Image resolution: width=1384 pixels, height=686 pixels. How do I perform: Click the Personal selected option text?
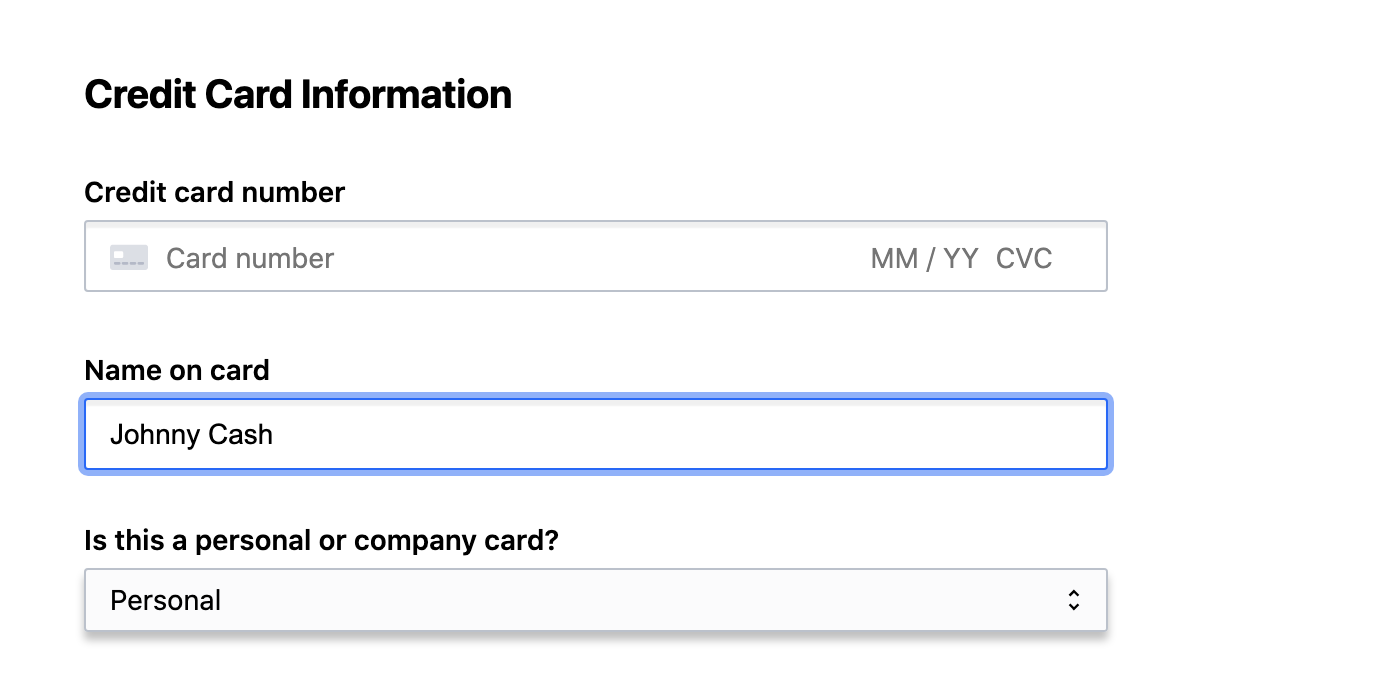pos(166,600)
